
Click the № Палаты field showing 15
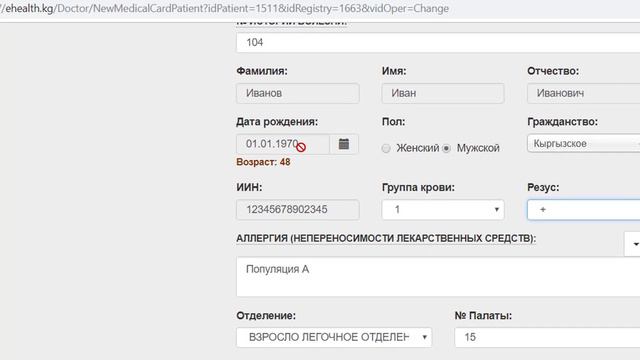coord(547,337)
